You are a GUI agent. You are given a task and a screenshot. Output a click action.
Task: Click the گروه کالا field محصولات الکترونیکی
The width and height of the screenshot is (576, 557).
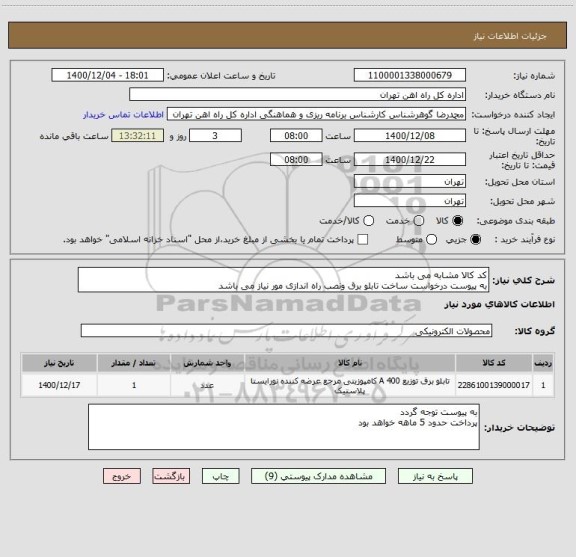coord(286,331)
